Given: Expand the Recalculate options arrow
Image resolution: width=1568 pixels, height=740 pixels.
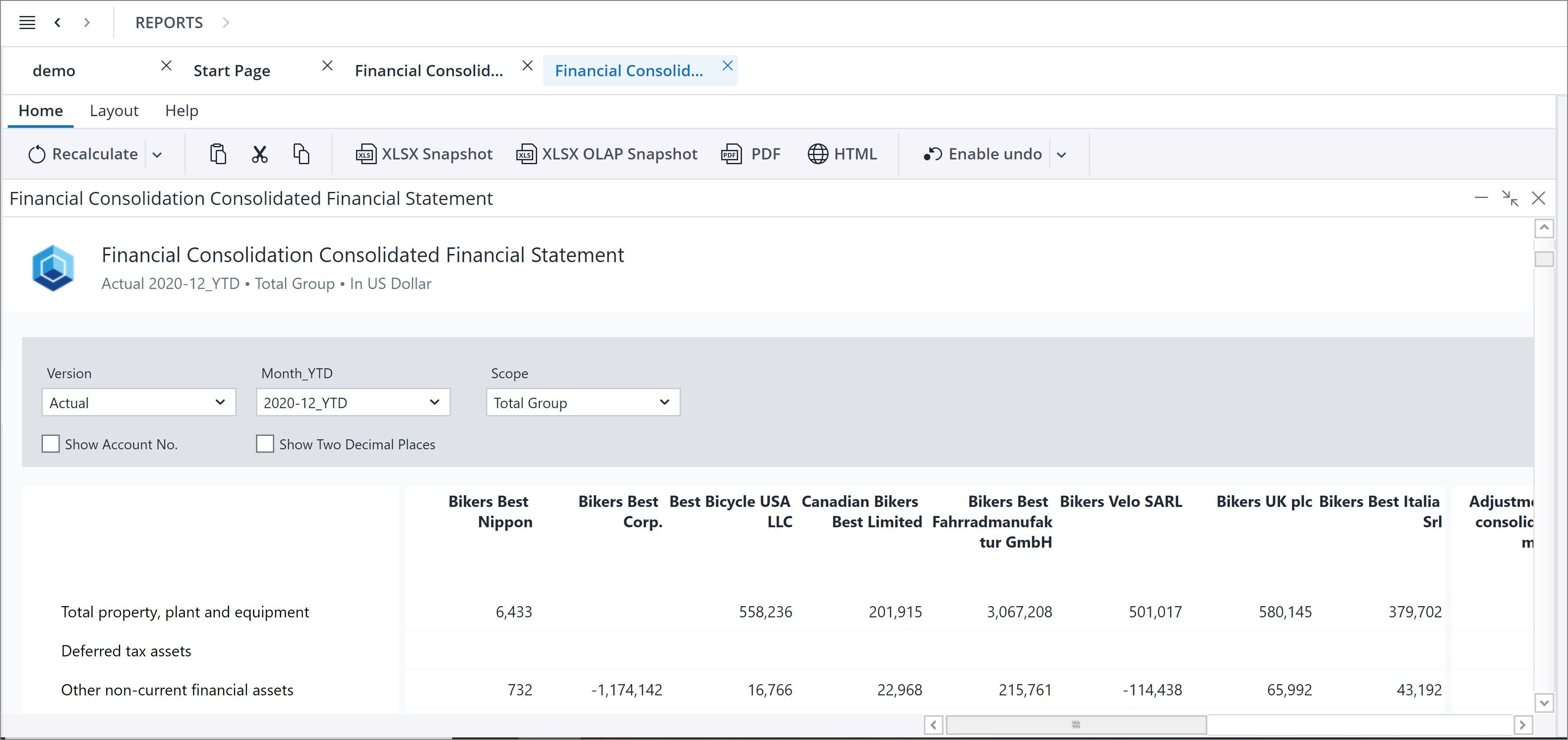Looking at the screenshot, I should point(157,155).
